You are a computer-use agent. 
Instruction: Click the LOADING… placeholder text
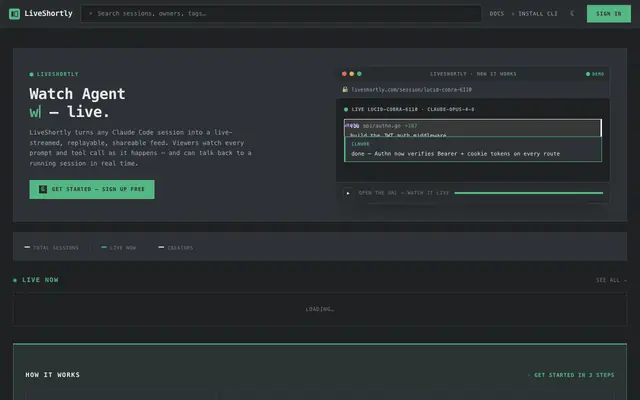(x=320, y=309)
